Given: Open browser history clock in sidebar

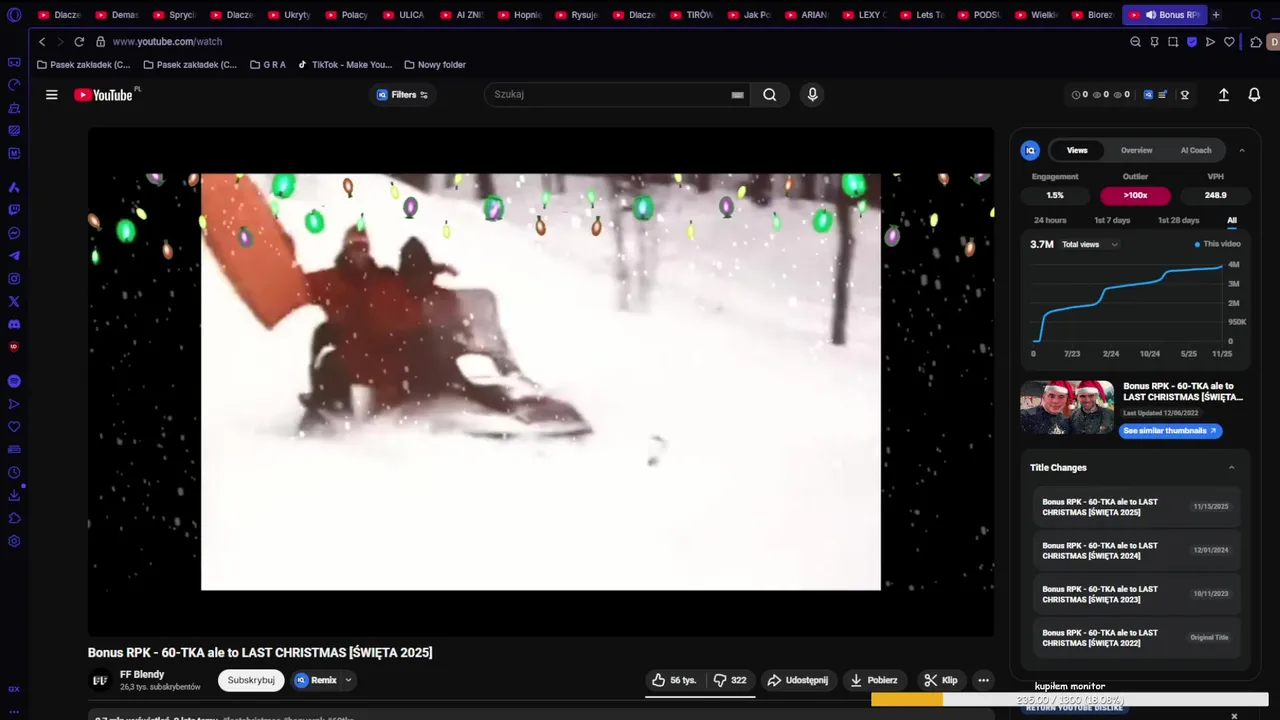Looking at the screenshot, I should [x=14, y=473].
